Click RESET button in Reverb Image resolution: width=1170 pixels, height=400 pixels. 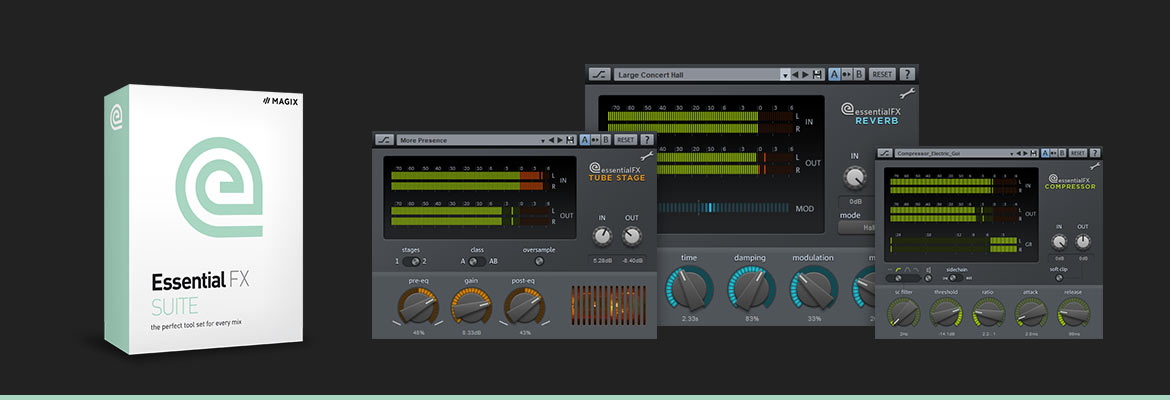(882, 75)
